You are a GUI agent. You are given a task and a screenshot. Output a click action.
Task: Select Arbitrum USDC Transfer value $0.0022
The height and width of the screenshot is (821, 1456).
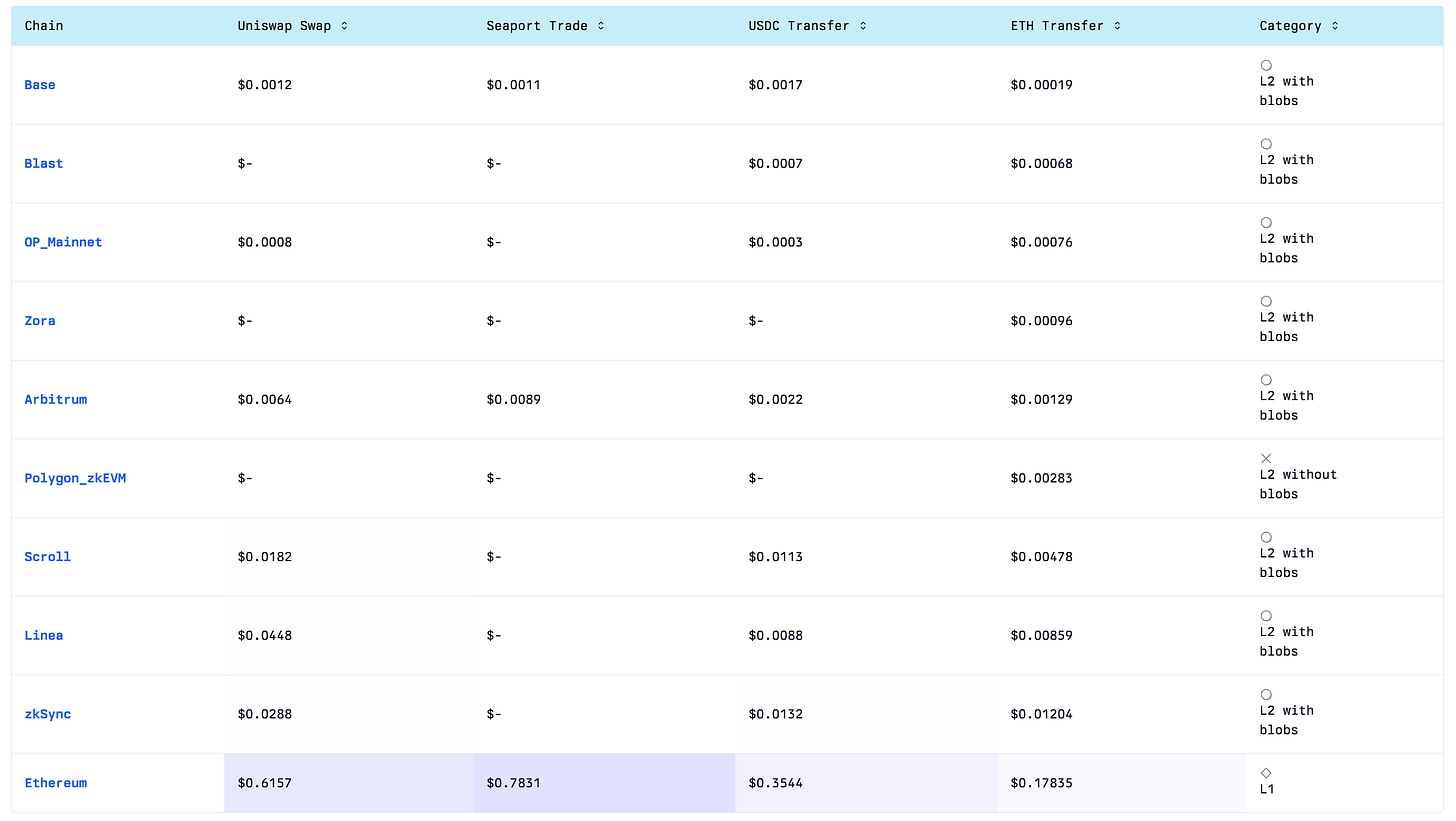pyautogui.click(x=776, y=400)
